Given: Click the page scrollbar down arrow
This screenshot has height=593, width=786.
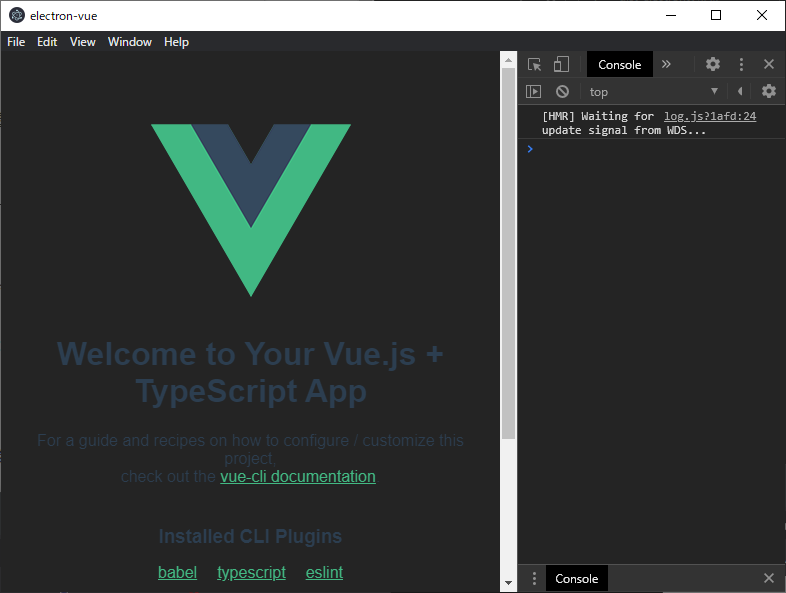Looking at the screenshot, I should coord(508,582).
